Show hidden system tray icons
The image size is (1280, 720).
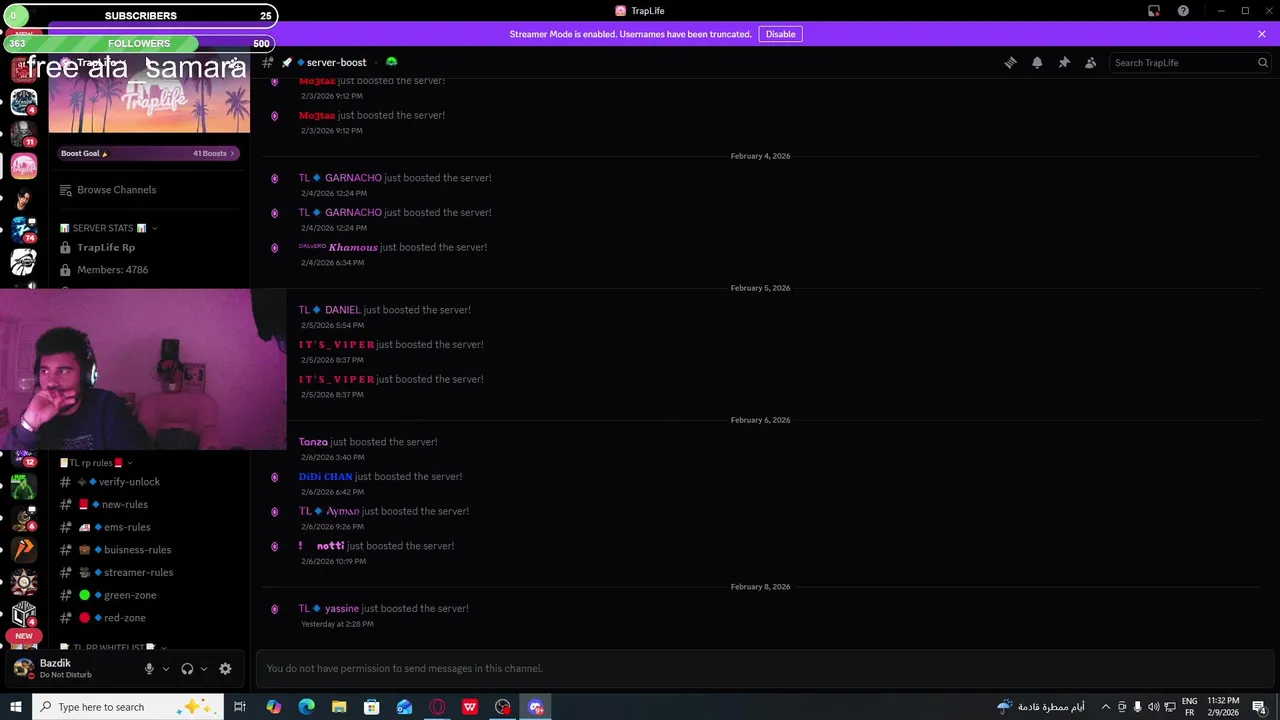click(x=1105, y=707)
